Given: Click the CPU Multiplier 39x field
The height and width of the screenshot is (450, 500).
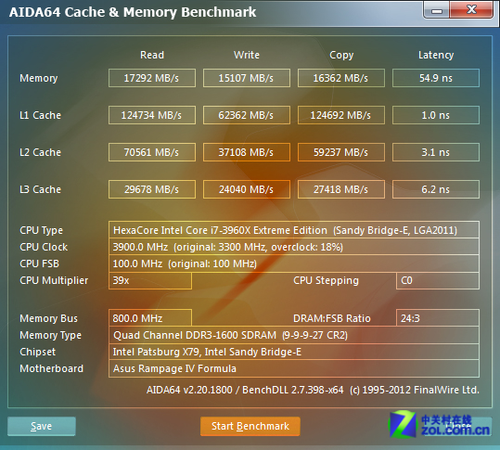Looking at the screenshot, I should point(150,280).
